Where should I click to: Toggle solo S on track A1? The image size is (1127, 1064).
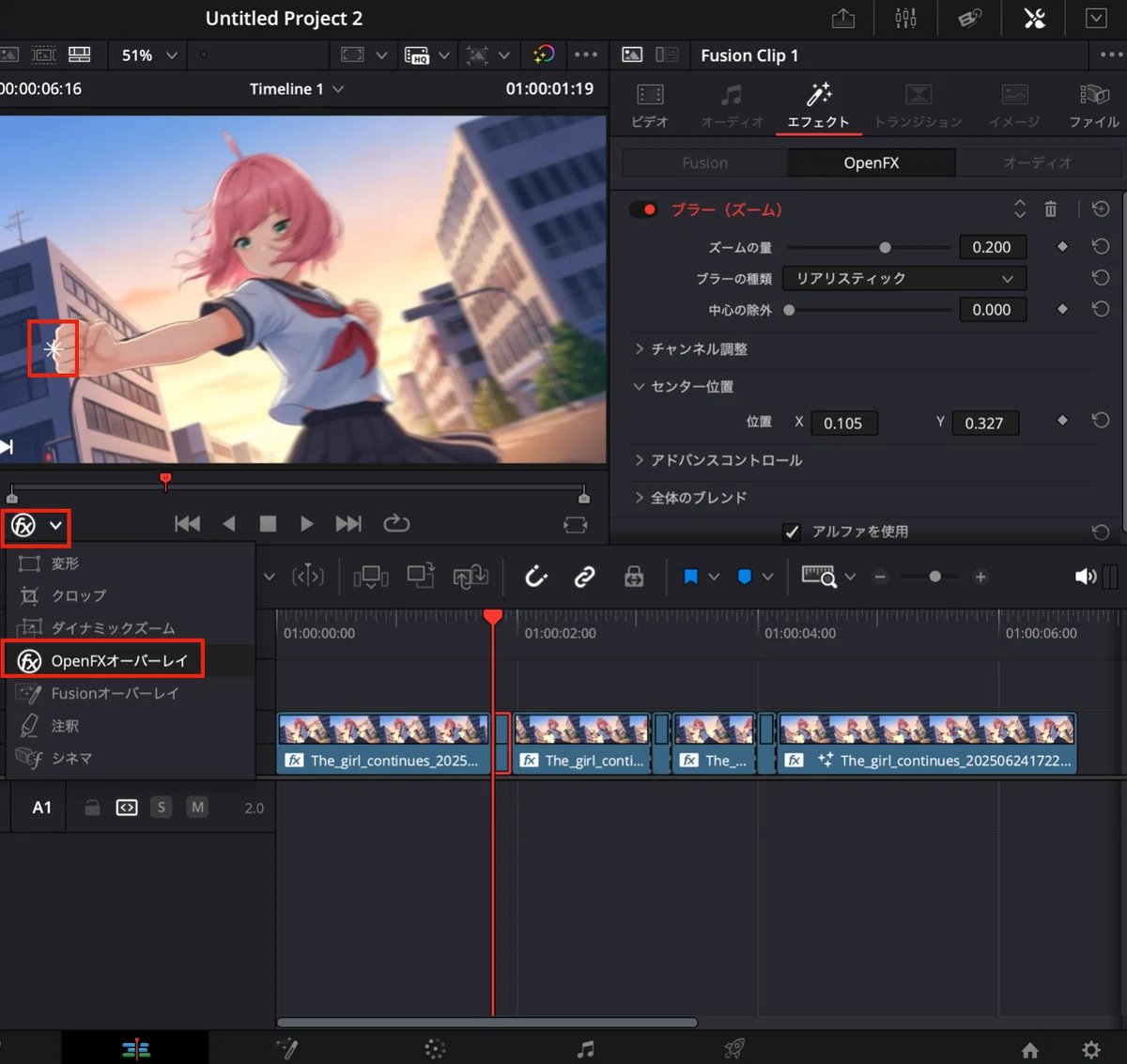162,808
